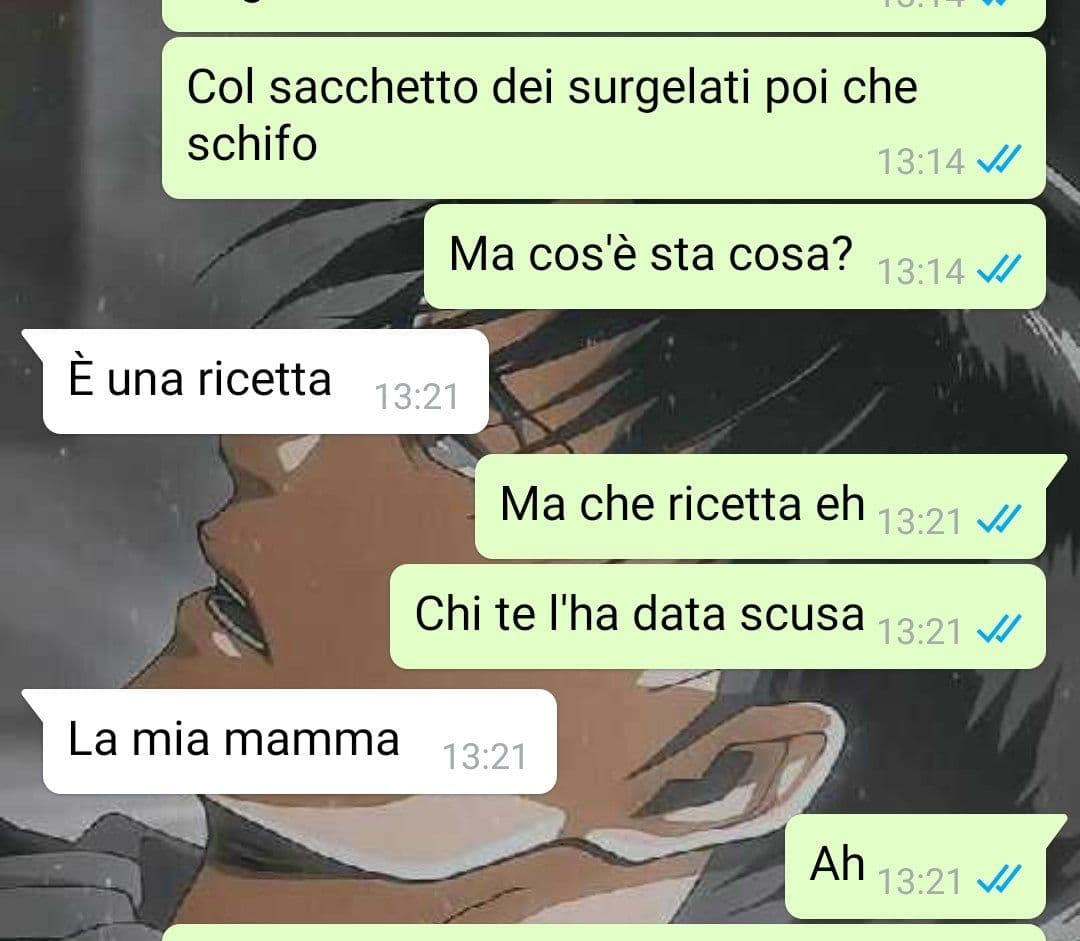The width and height of the screenshot is (1080, 941).
Task: Tap 13:21 timestamp on 'È una ricetta'
Action: (416, 397)
